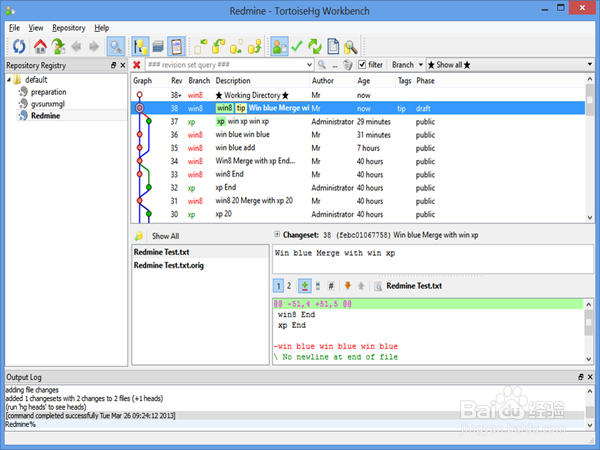Select the gvsunxmgl repository
Image resolution: width=600 pixels, height=450 pixels.
pyautogui.click(x=48, y=104)
